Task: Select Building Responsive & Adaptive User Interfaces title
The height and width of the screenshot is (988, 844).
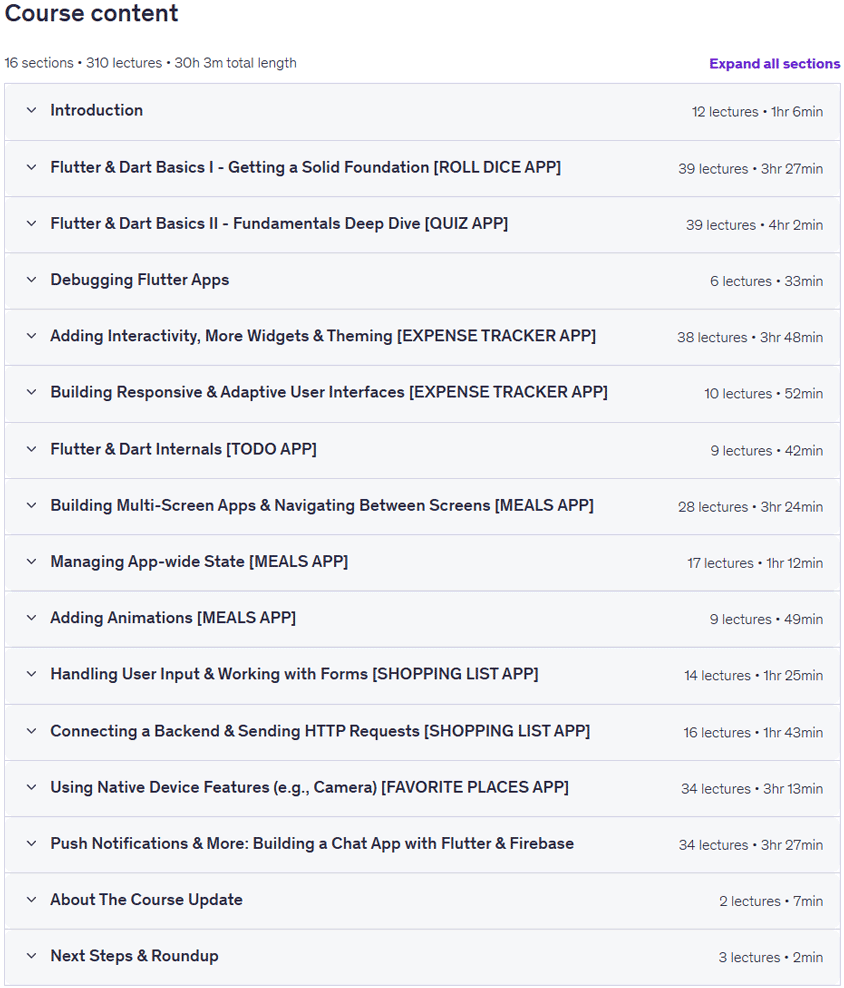Action: tap(329, 392)
